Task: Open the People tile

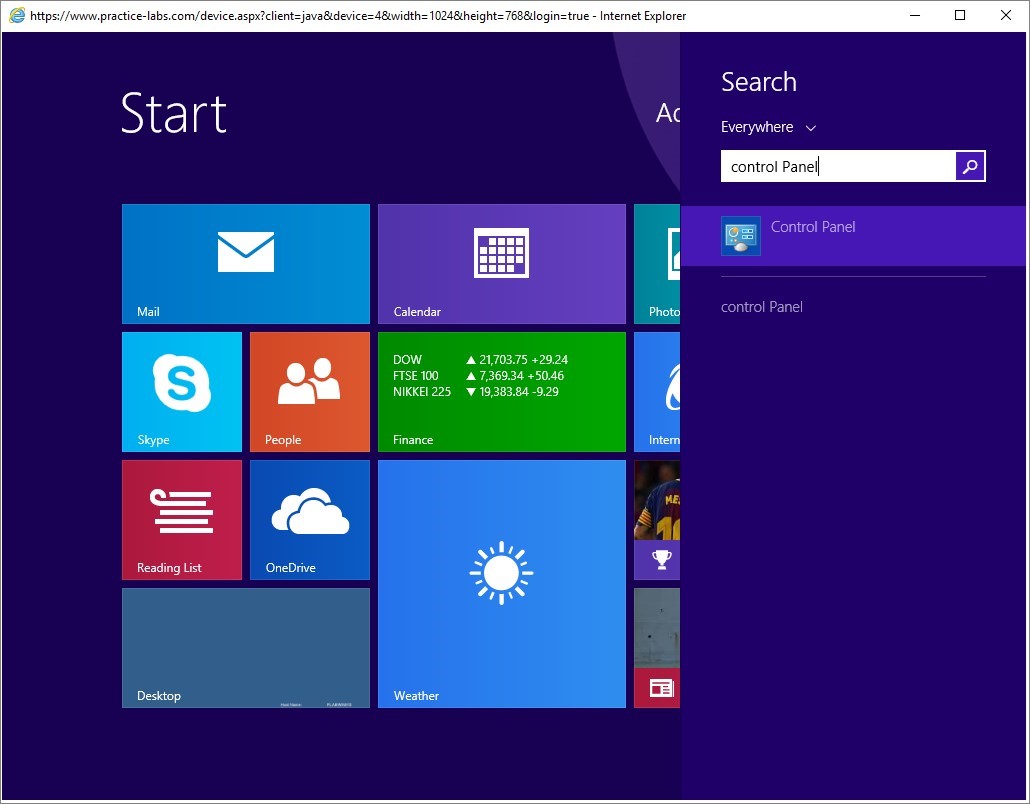Action: coord(309,392)
